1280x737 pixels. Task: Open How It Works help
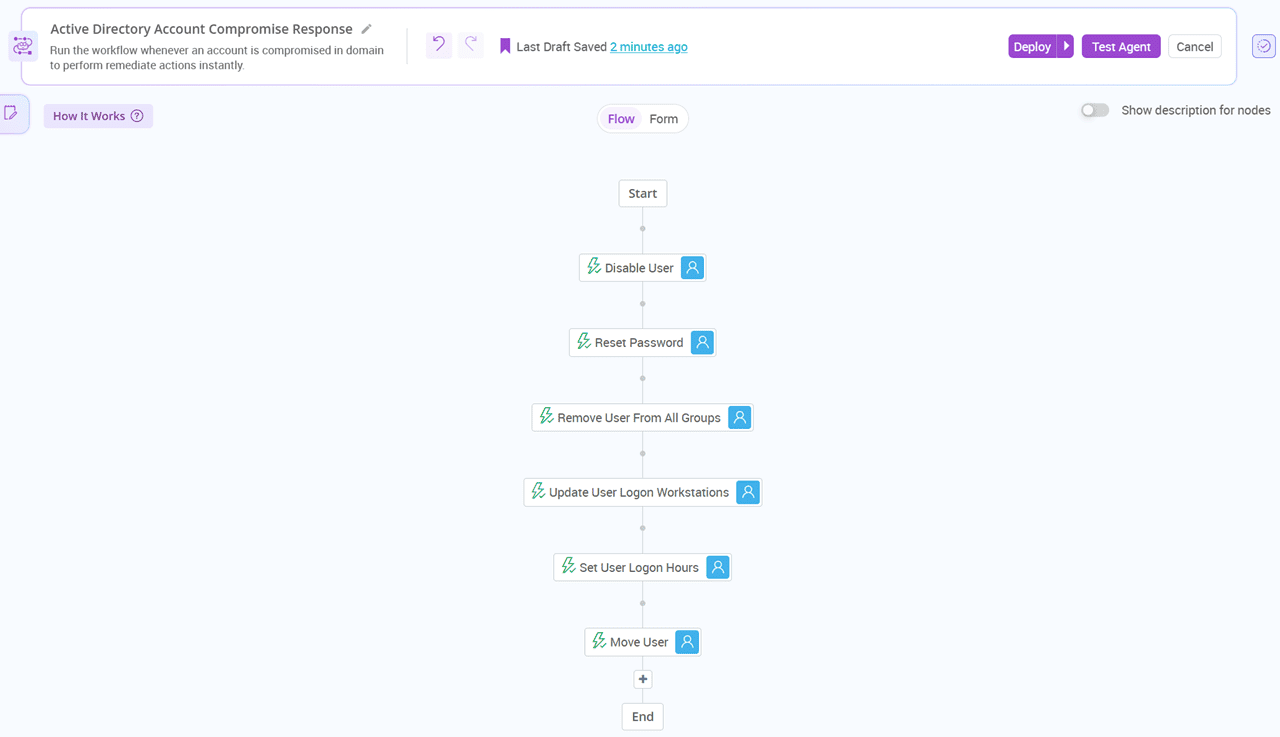point(97,115)
